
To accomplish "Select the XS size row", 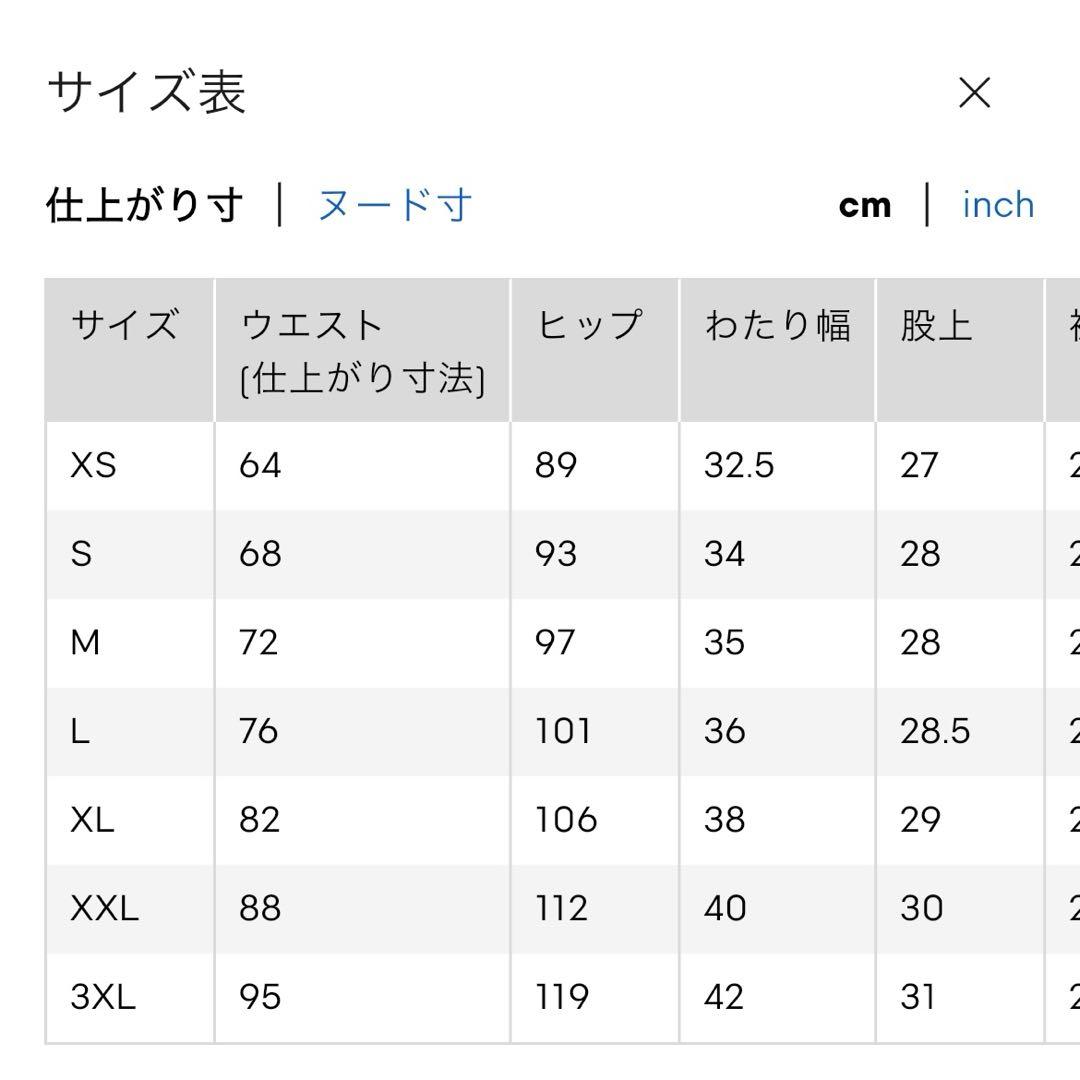I will click(x=563, y=466).
